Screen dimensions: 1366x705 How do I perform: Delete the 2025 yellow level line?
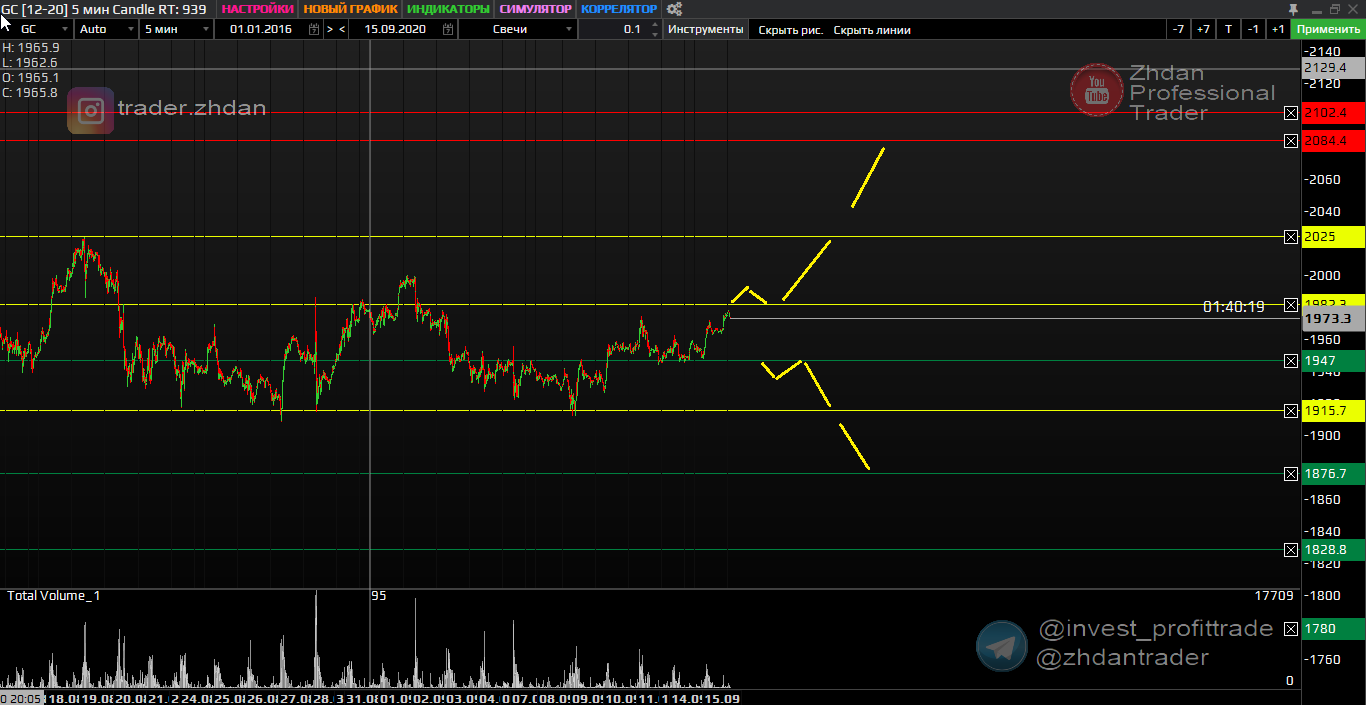tap(1290, 237)
